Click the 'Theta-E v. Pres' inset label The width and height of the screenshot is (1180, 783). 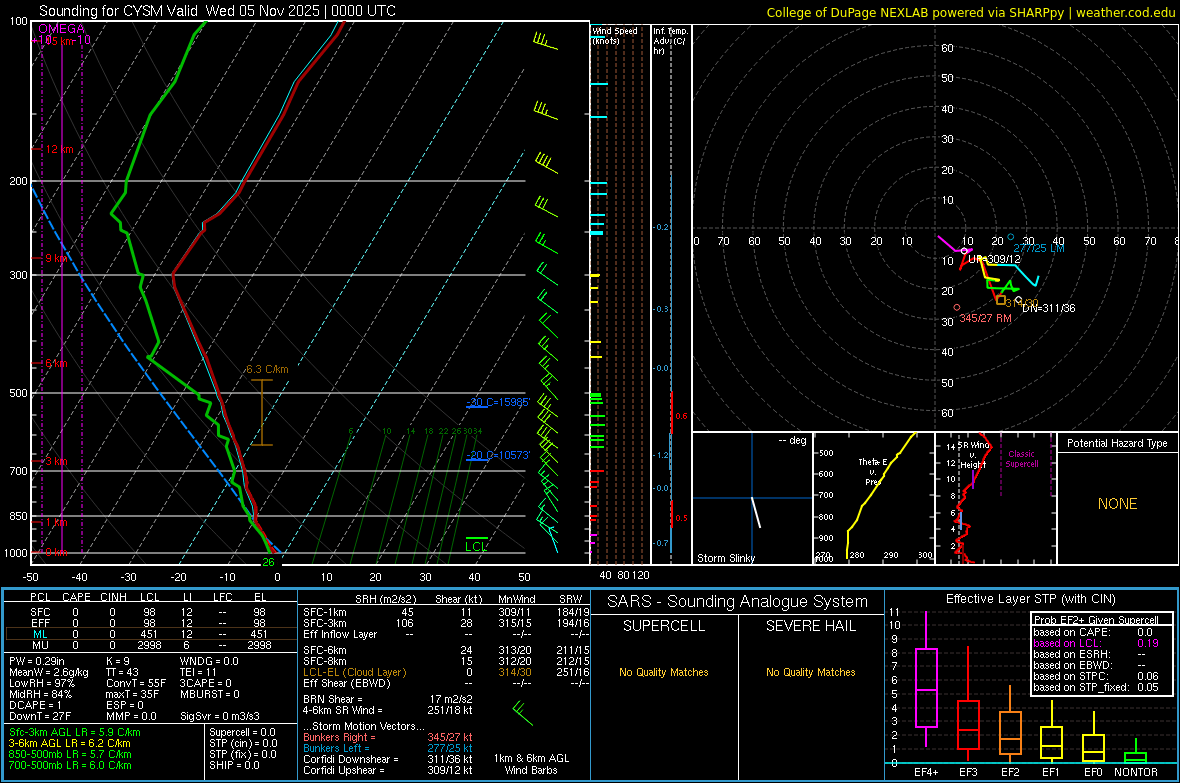[873, 471]
